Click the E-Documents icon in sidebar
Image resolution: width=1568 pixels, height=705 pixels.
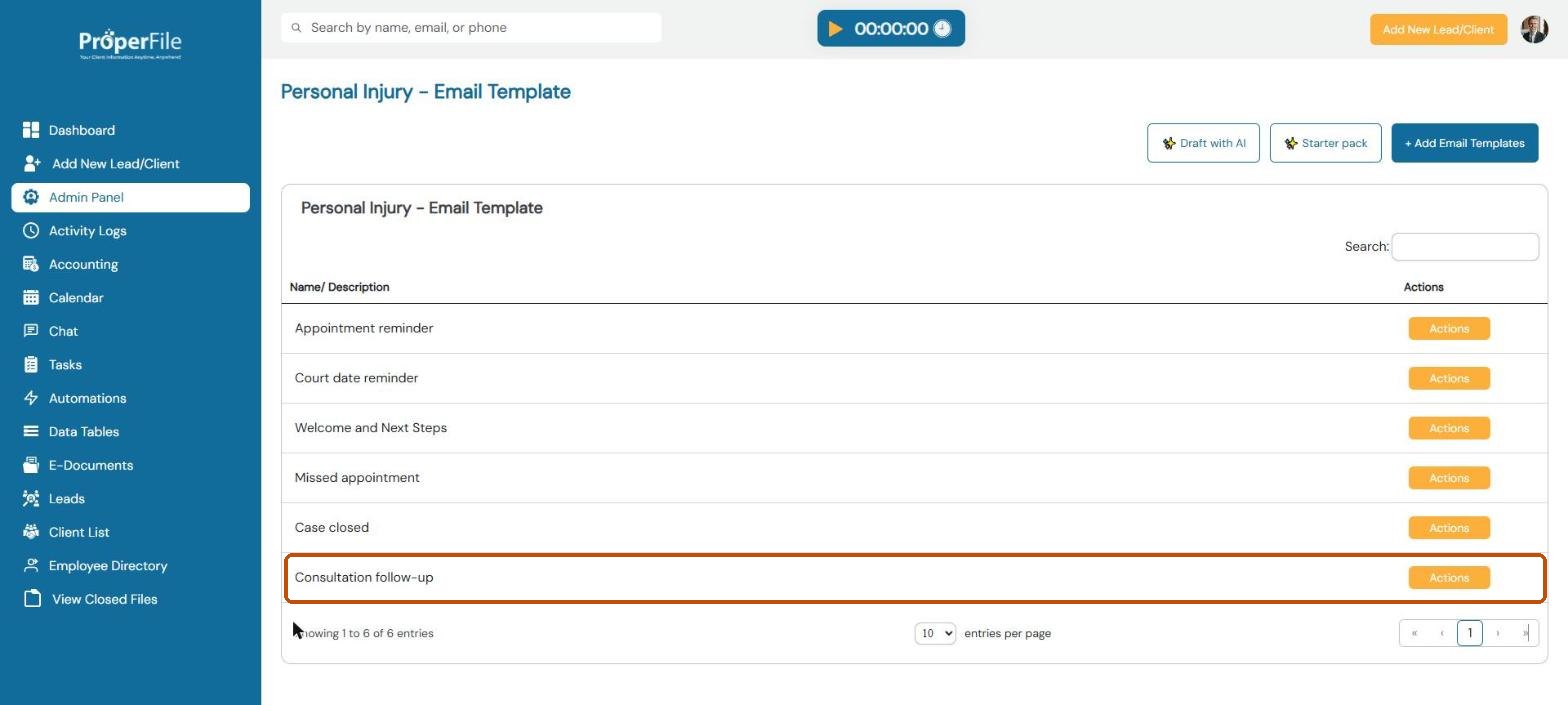(31, 465)
